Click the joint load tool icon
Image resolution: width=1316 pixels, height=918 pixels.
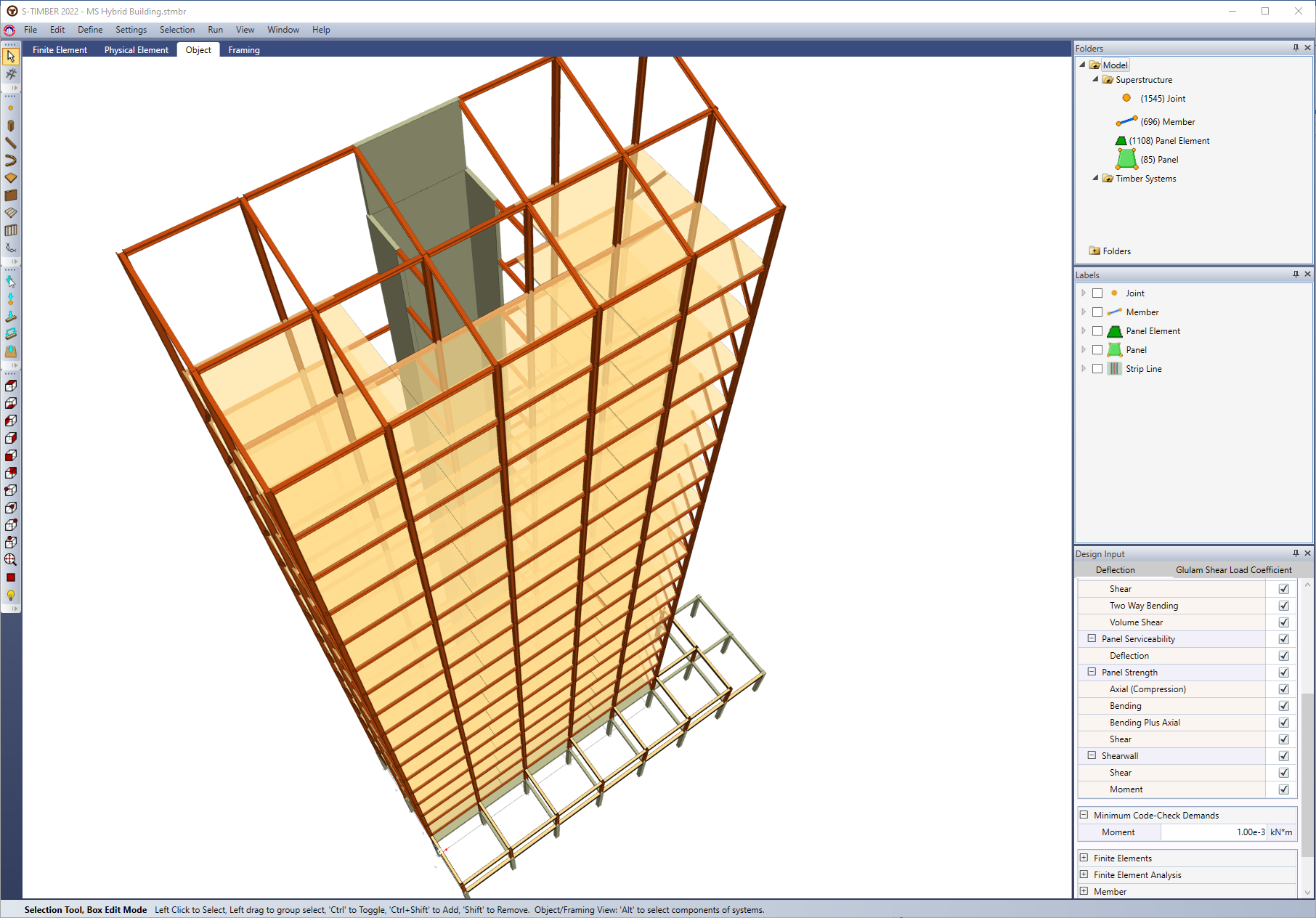(x=11, y=298)
